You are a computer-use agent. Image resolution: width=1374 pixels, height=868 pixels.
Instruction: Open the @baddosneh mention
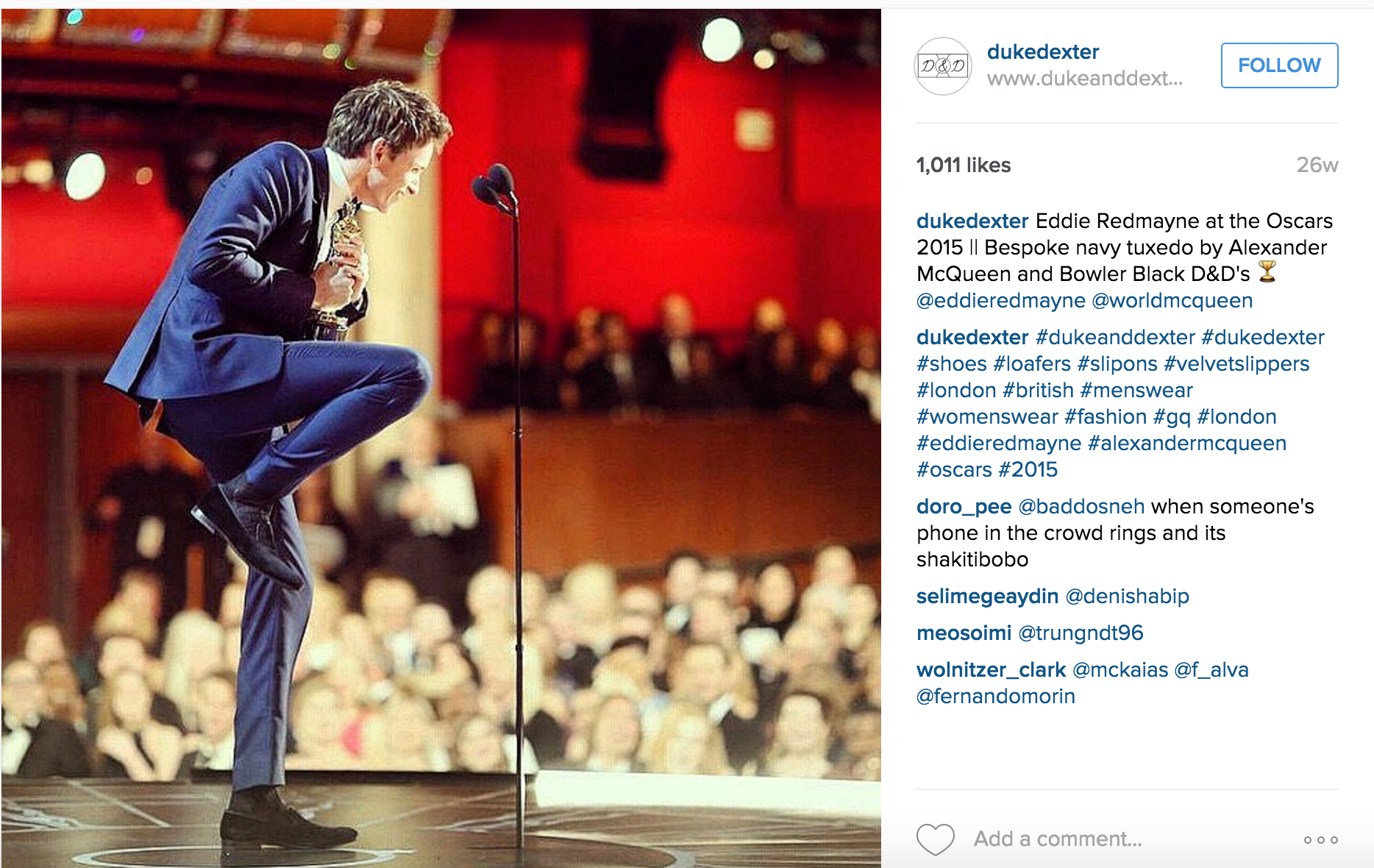pyautogui.click(x=1081, y=506)
